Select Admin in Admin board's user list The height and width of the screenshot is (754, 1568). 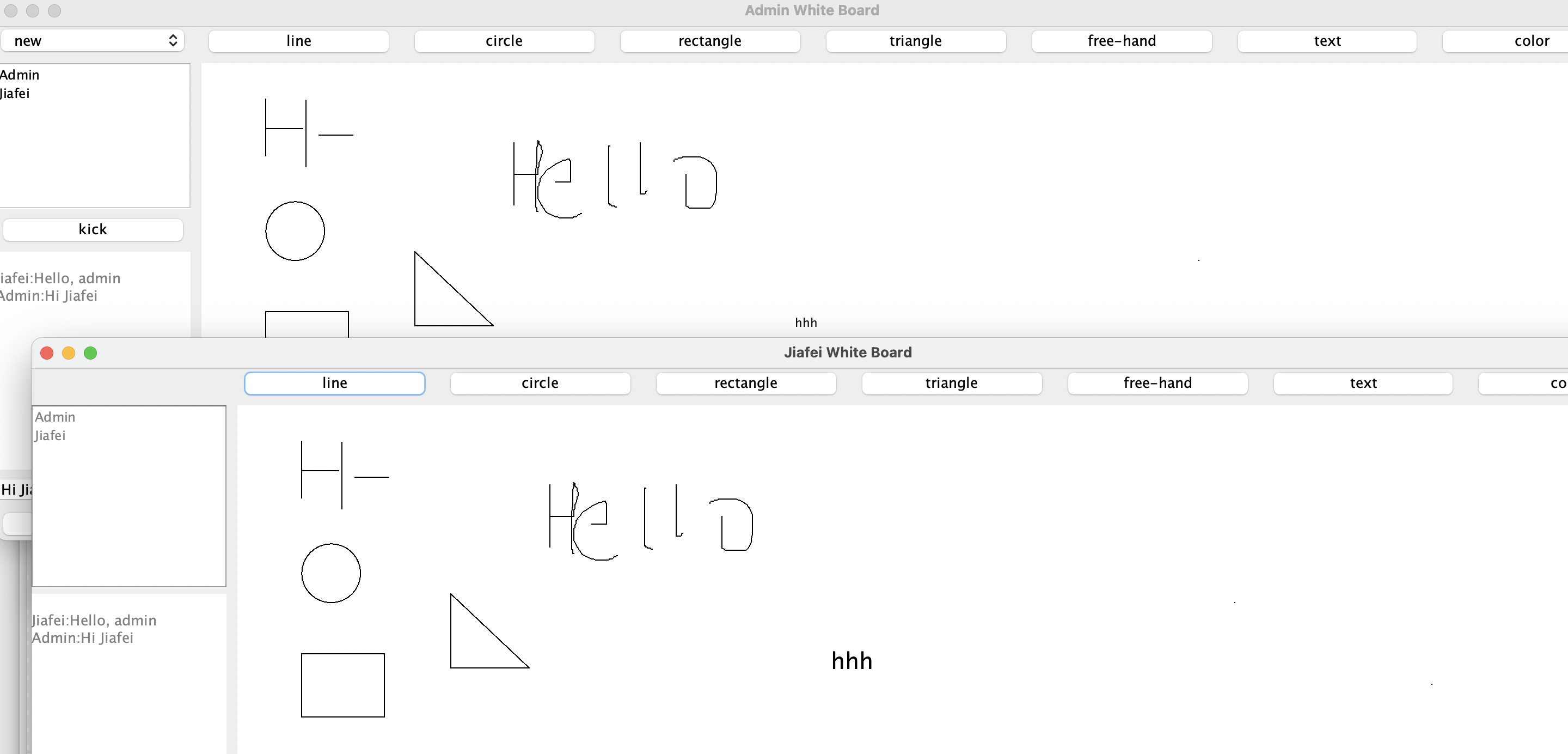pos(20,75)
